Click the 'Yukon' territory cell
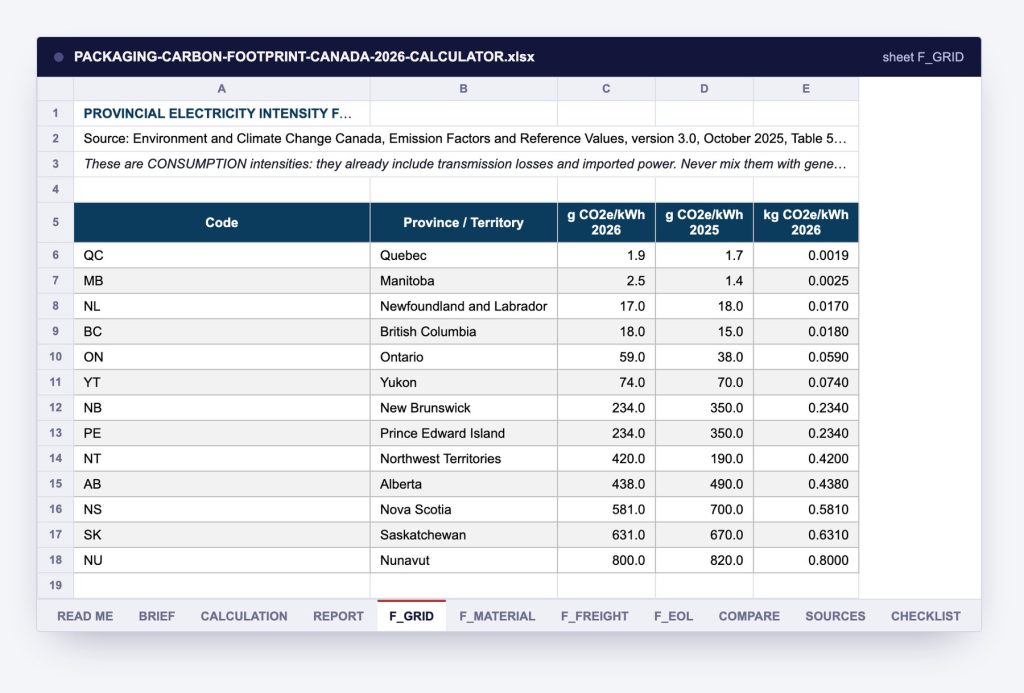1024x693 pixels. click(464, 383)
